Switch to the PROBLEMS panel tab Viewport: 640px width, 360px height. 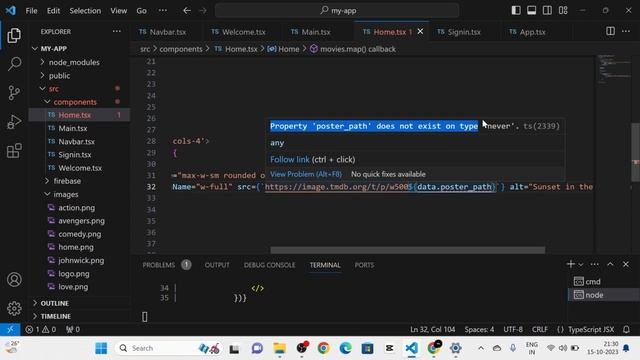(159, 265)
